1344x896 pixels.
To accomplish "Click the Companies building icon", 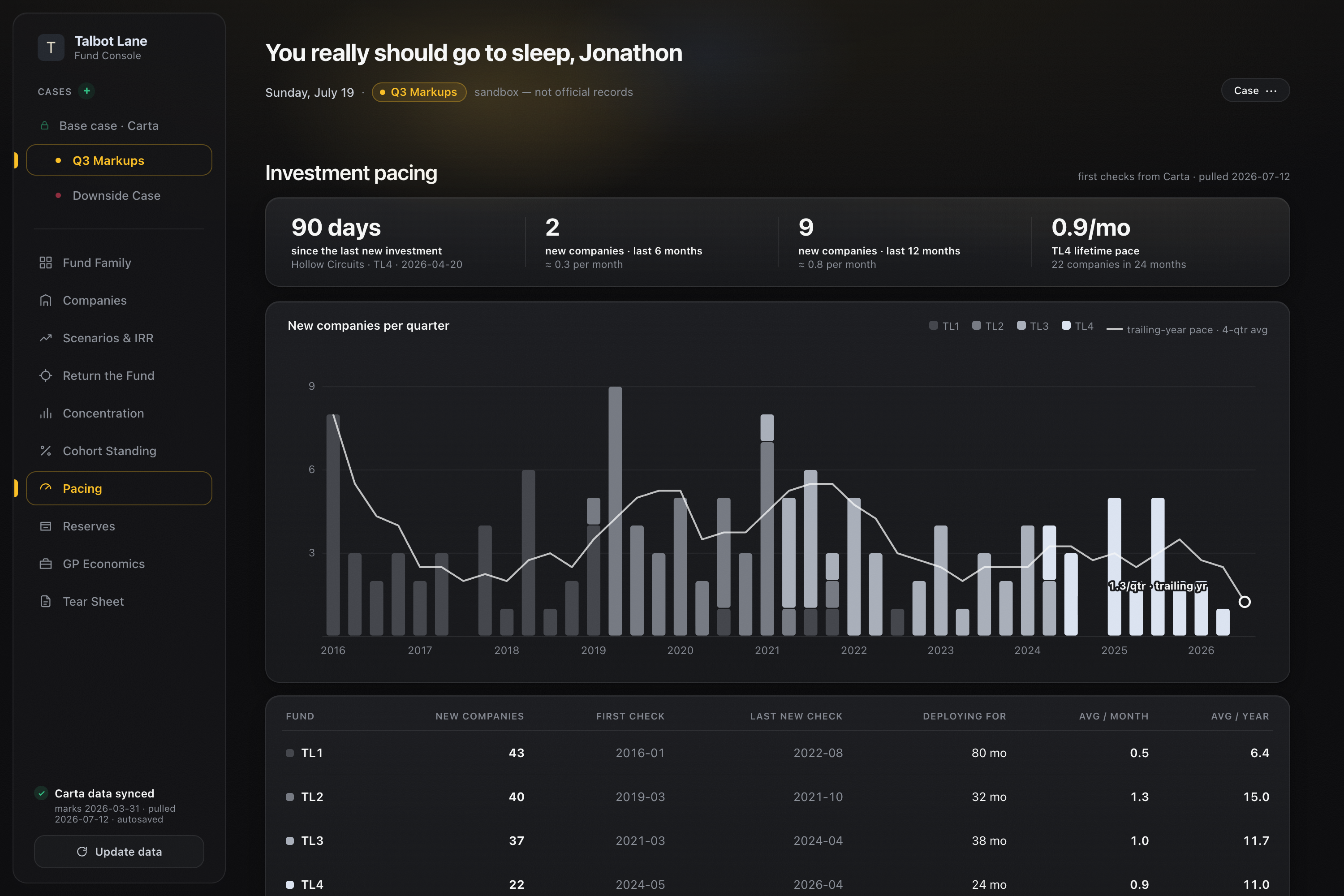I will (46, 301).
